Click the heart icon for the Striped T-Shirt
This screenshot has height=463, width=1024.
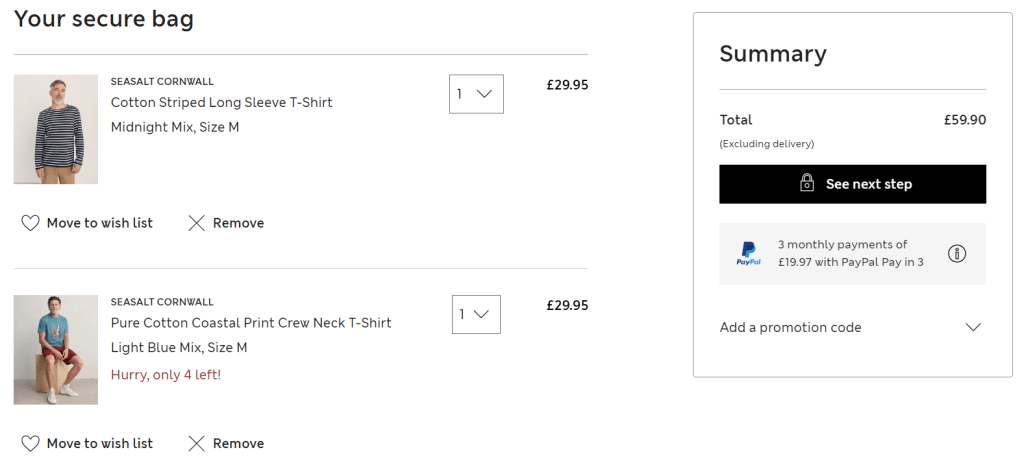30,223
